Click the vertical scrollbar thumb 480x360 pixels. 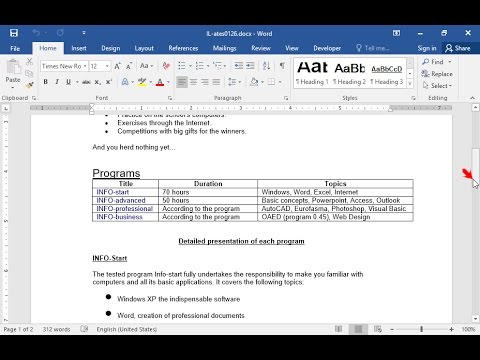[475, 166]
